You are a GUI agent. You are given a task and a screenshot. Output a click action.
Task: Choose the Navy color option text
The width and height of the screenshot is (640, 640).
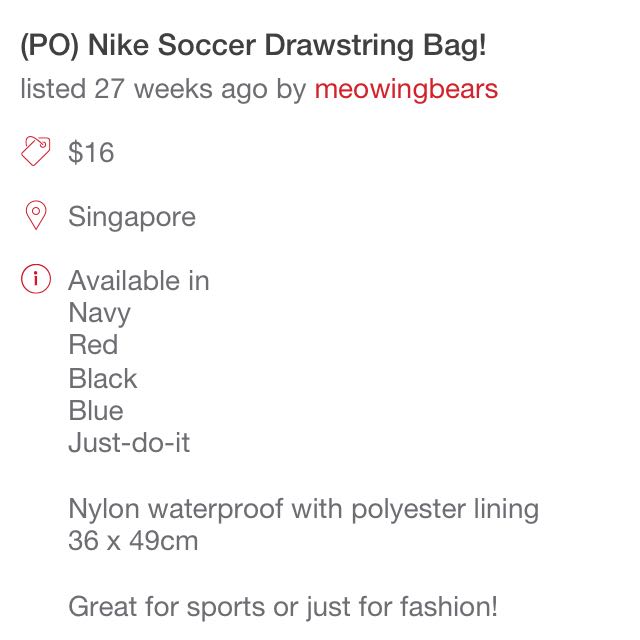click(100, 313)
